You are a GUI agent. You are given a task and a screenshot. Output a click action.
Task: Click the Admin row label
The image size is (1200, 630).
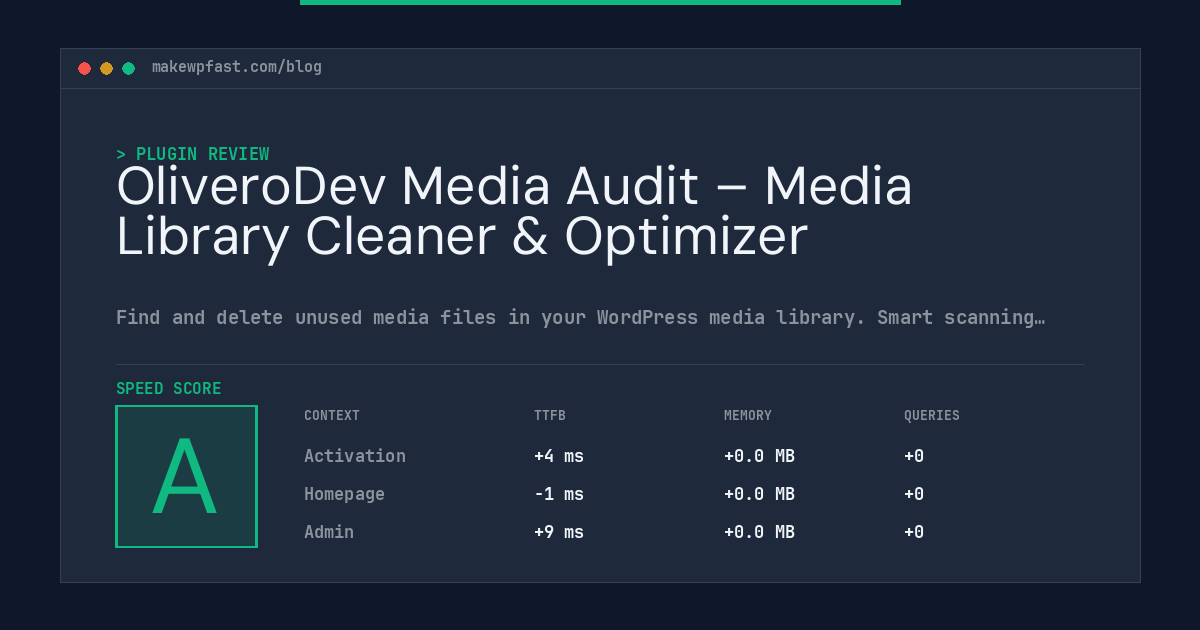[329, 532]
